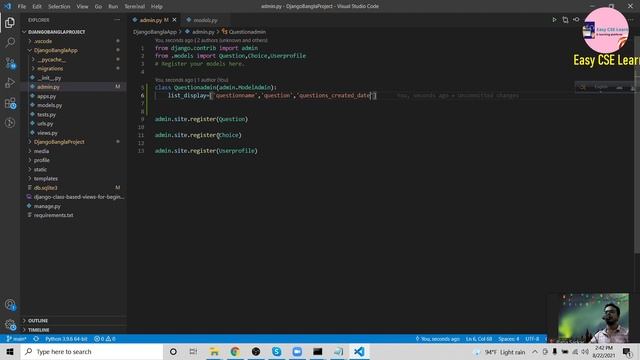Switch to the models.py tab
The image size is (640, 360).
tap(205, 20)
